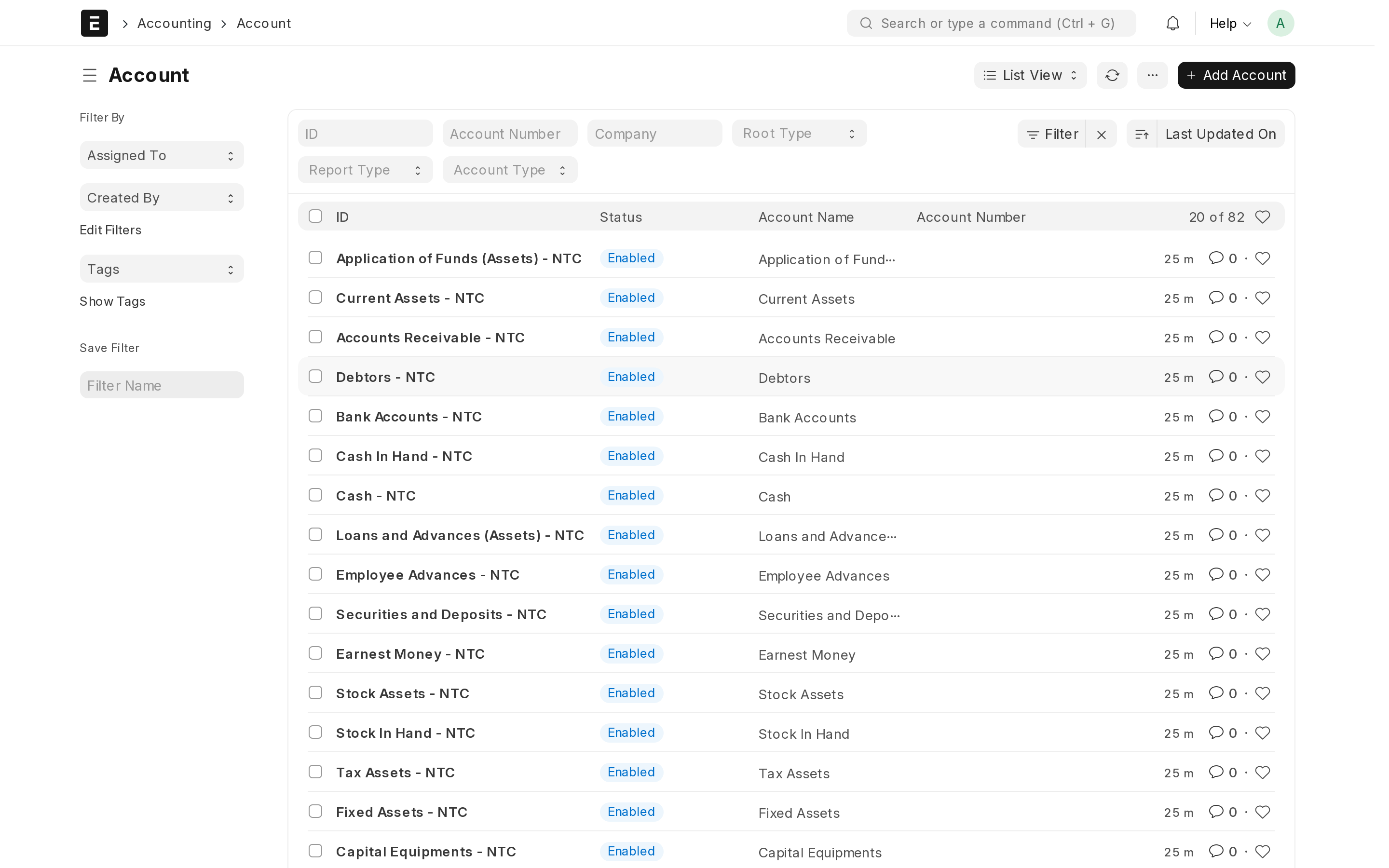Open the three-dots menu
Image resolution: width=1389 pixels, height=868 pixels.
pos(1152,75)
